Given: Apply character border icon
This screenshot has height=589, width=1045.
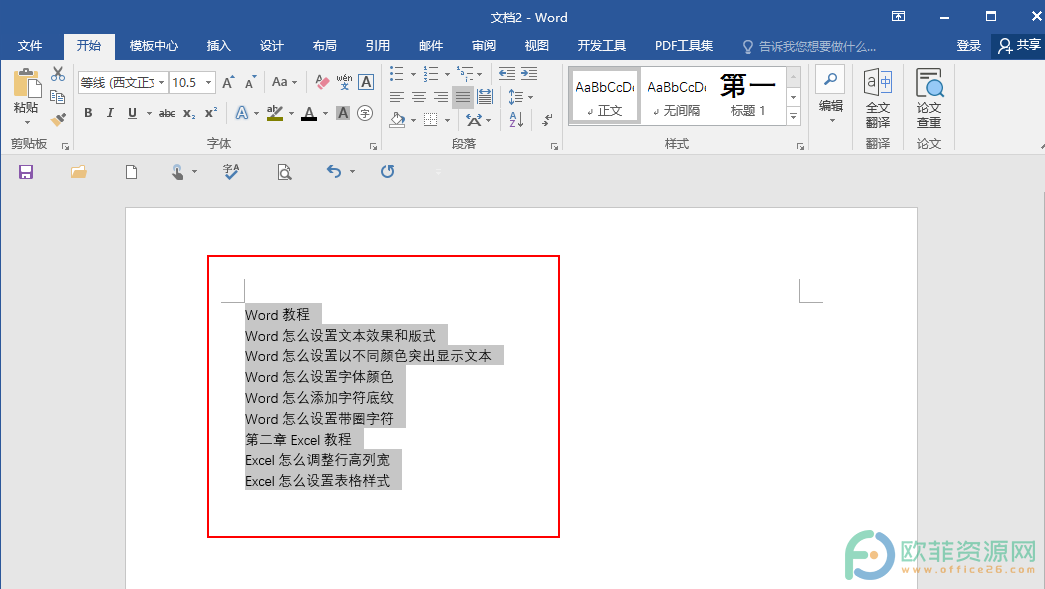Looking at the screenshot, I should click(x=366, y=82).
